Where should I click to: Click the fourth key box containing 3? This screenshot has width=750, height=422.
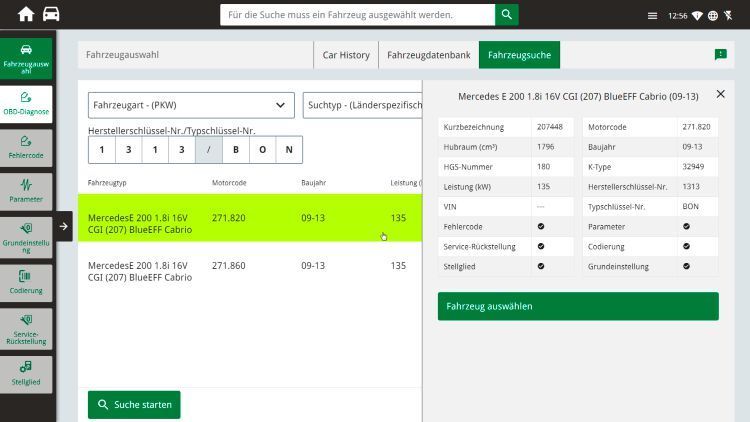point(182,150)
